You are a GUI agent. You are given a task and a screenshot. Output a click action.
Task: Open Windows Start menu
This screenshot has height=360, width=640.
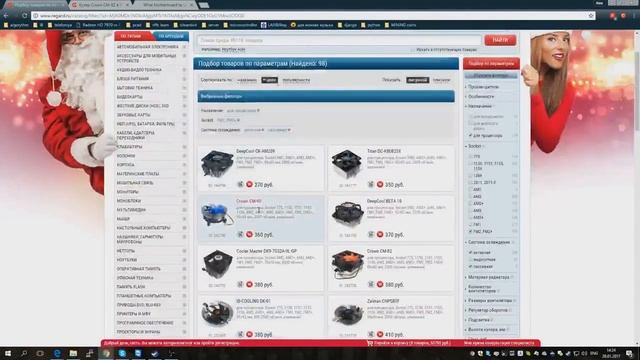pos(8,353)
